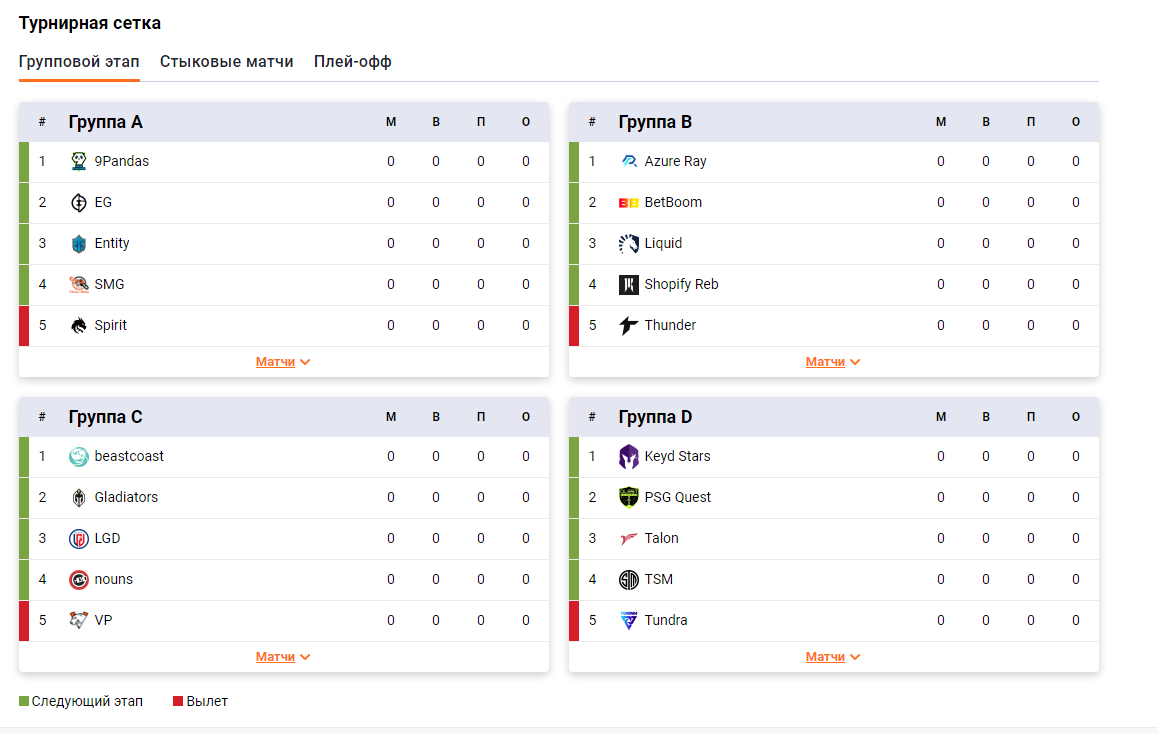The width and height of the screenshot is (1158, 734).
Task: Click the BetBoom team logo
Action: click(628, 202)
